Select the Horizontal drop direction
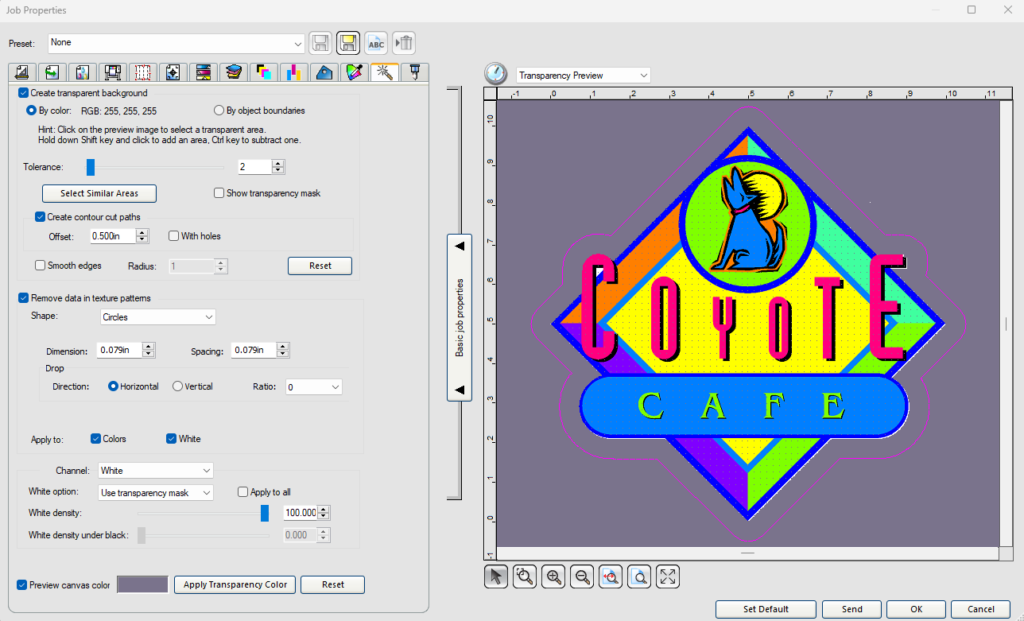This screenshot has height=621, width=1024. point(113,387)
